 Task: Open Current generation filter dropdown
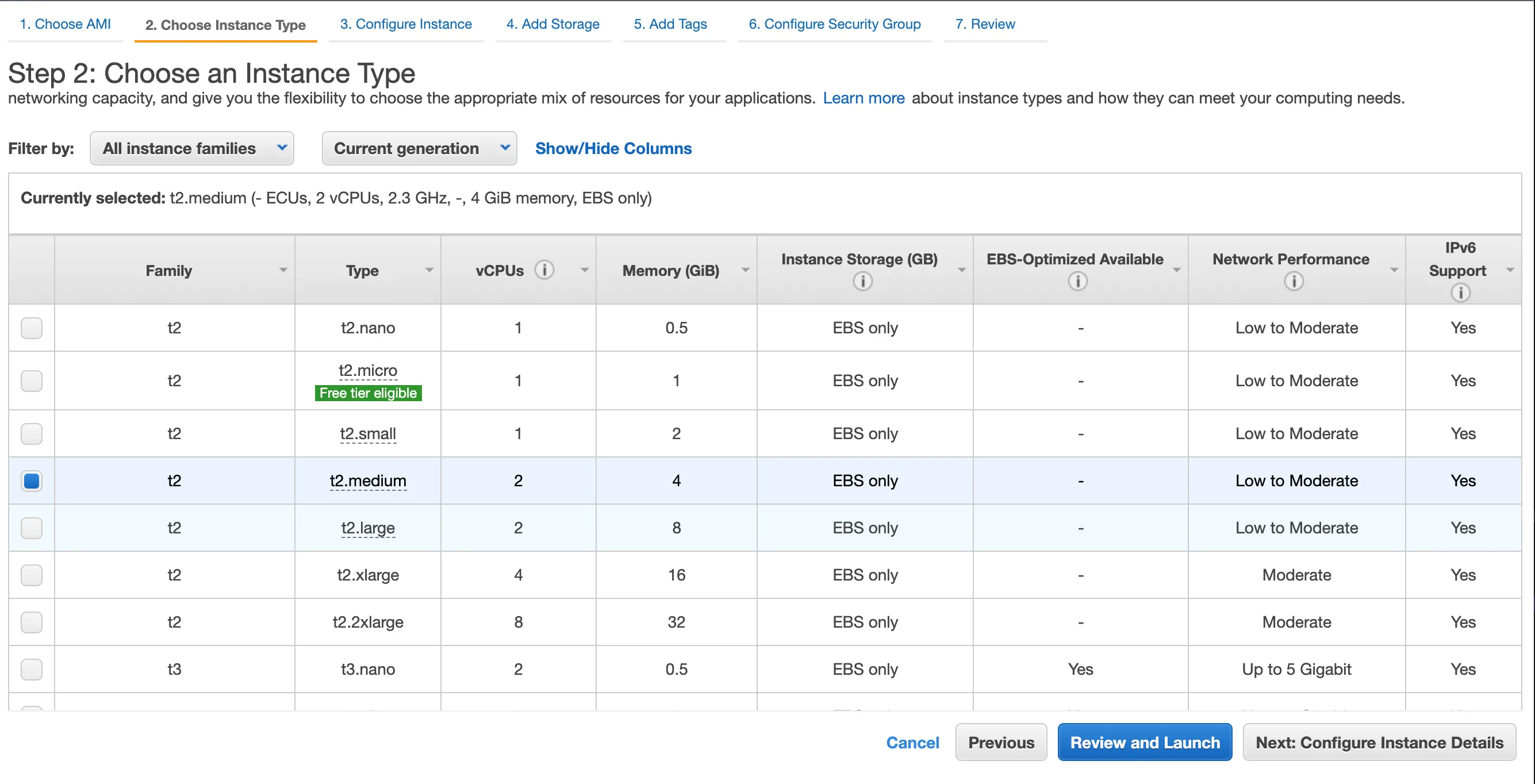pos(419,148)
